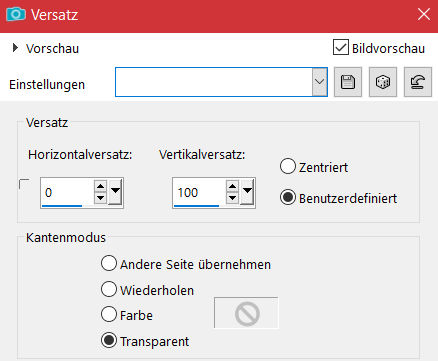
Task: Click the camera icon in title bar
Action: coord(16,14)
